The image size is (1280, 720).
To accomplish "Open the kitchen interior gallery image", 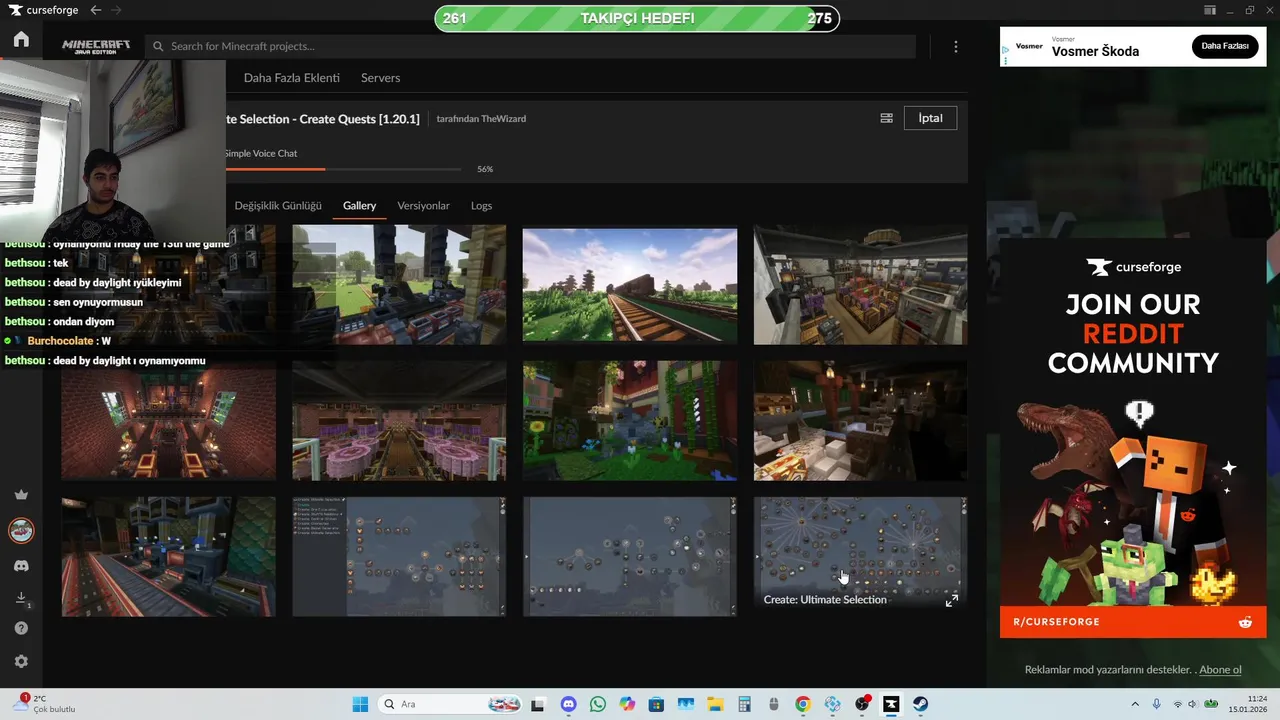I will [x=860, y=421].
